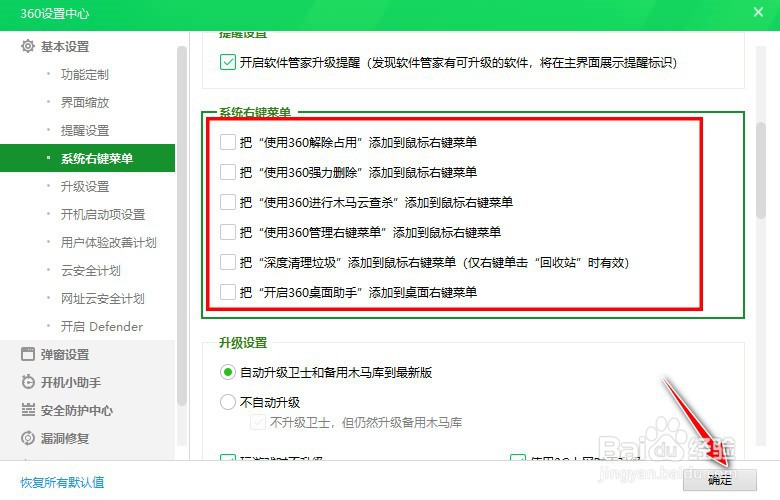This screenshot has width=780, height=500.
Task: Click the main panel scrollbar thumb
Action: click(x=761, y=170)
